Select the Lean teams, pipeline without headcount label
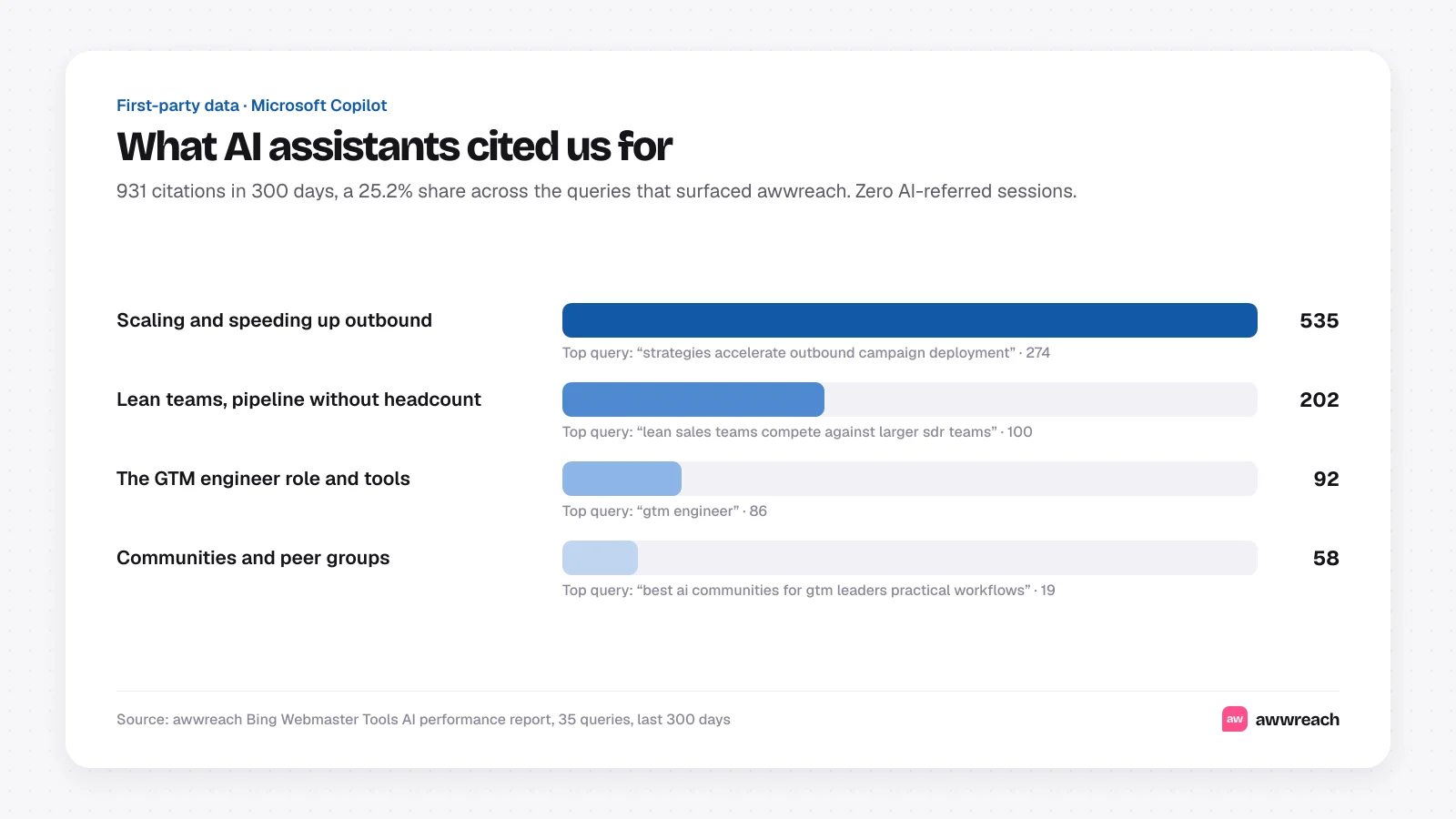Image resolution: width=1456 pixels, height=819 pixels. [298, 399]
